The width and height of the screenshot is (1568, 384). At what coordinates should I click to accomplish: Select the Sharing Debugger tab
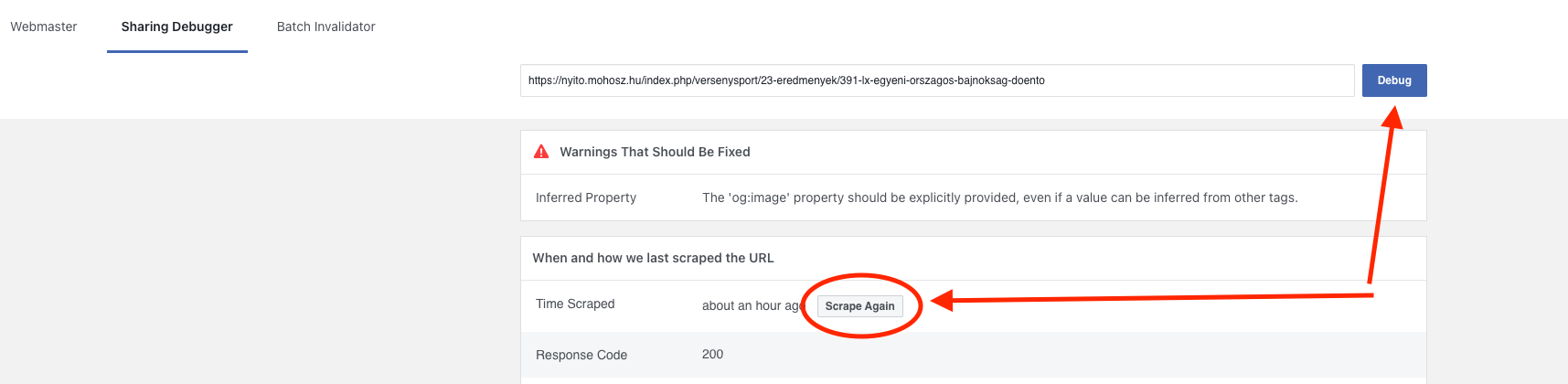[x=176, y=27]
